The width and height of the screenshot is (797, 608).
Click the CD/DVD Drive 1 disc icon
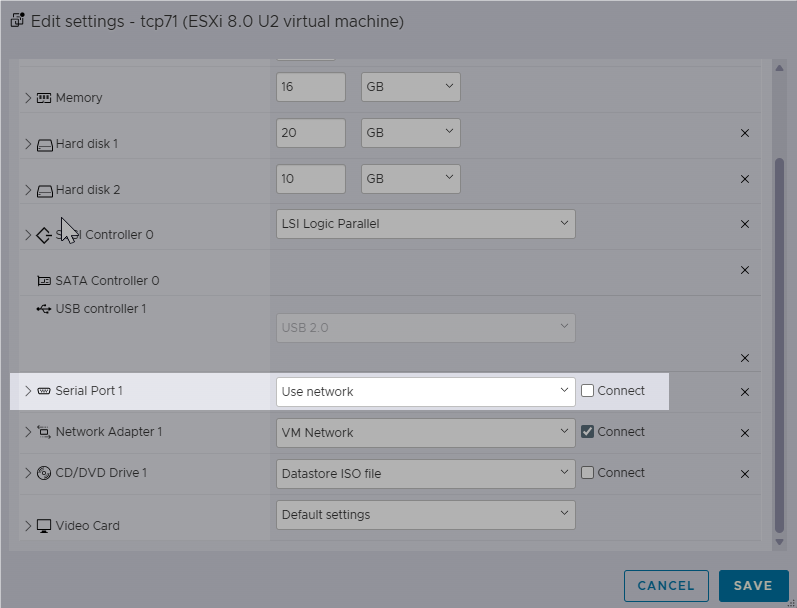coord(44,473)
